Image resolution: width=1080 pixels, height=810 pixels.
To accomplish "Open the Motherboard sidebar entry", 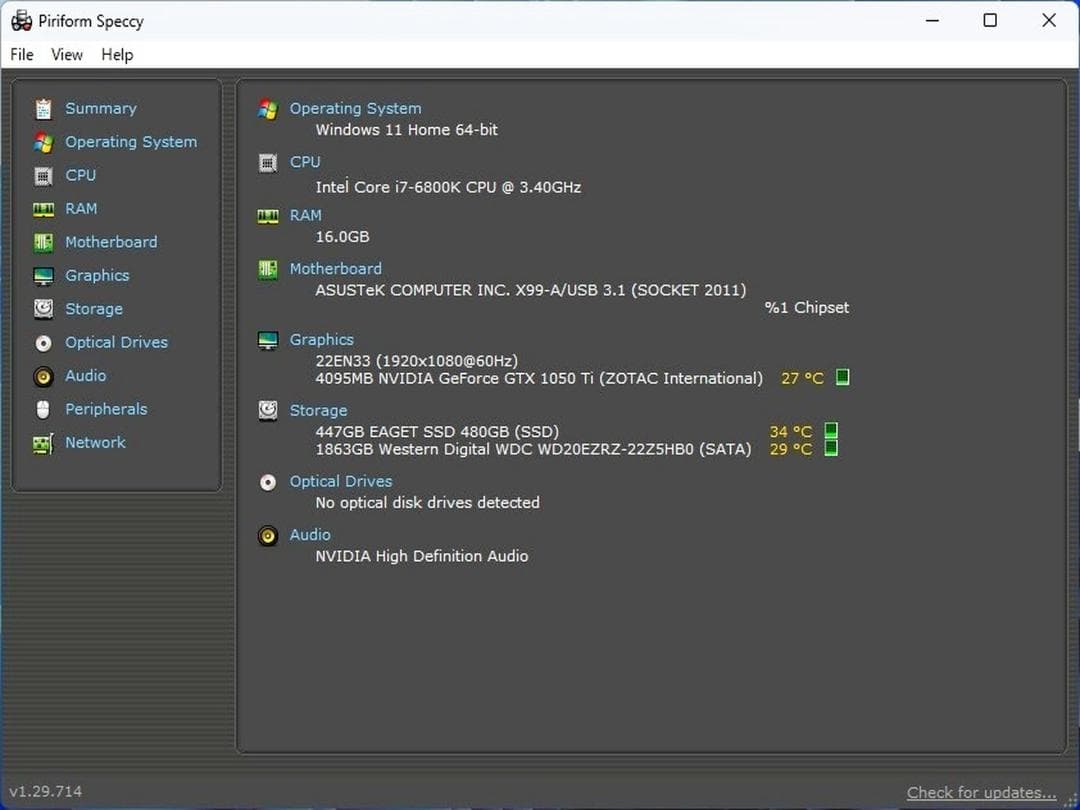I will (x=111, y=242).
